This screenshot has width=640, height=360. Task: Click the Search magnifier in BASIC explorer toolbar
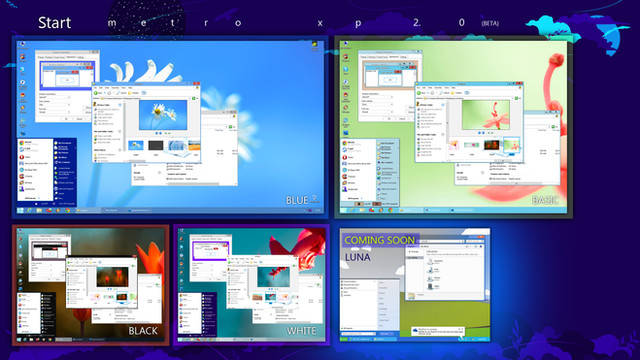coord(441,93)
